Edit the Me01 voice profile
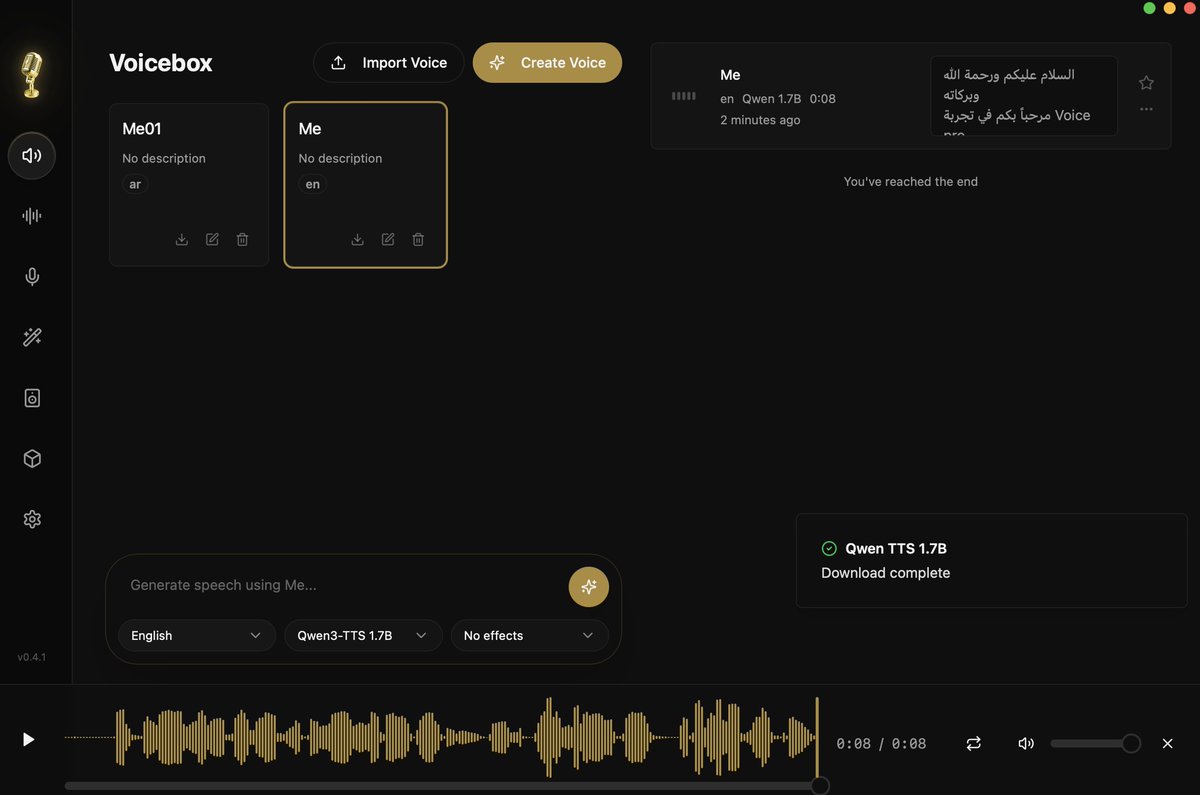Viewport: 1200px width, 795px height. pos(212,239)
